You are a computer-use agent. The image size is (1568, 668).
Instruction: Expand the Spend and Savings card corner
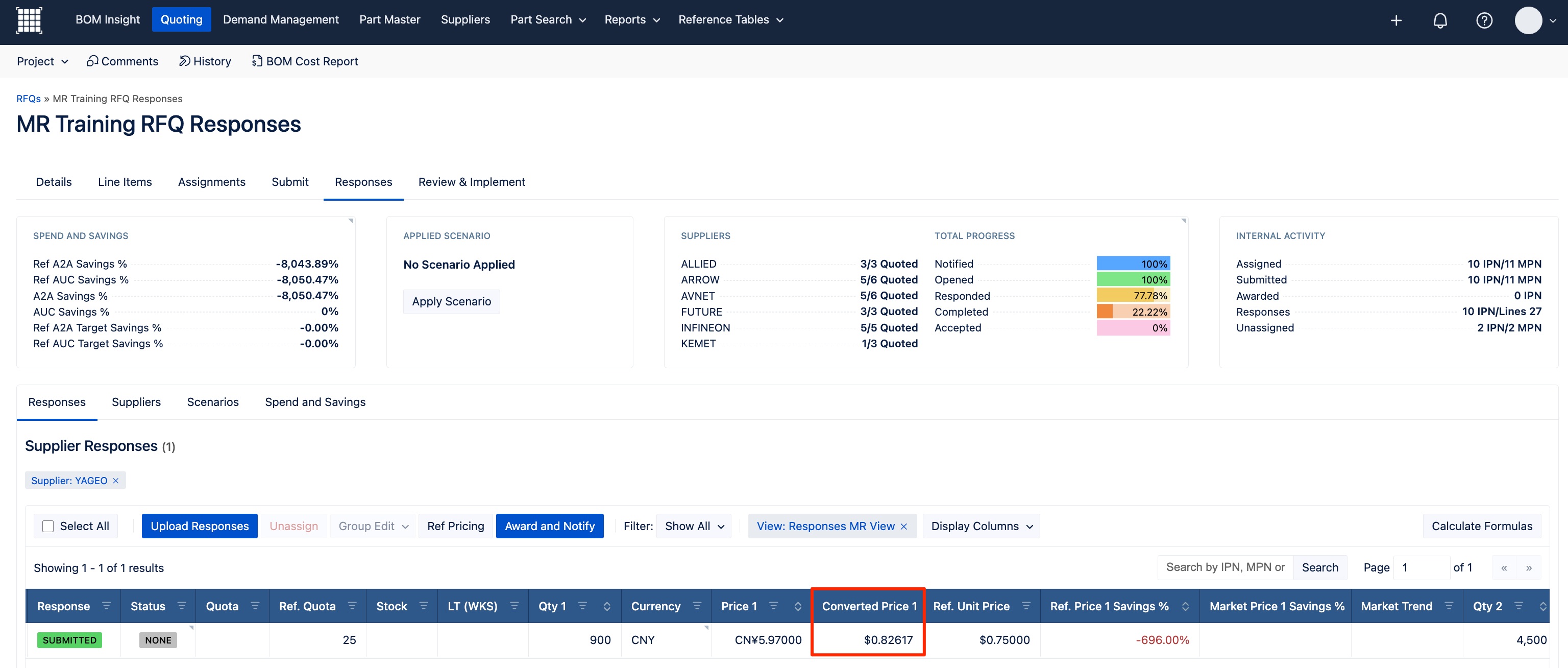pyautogui.click(x=351, y=221)
